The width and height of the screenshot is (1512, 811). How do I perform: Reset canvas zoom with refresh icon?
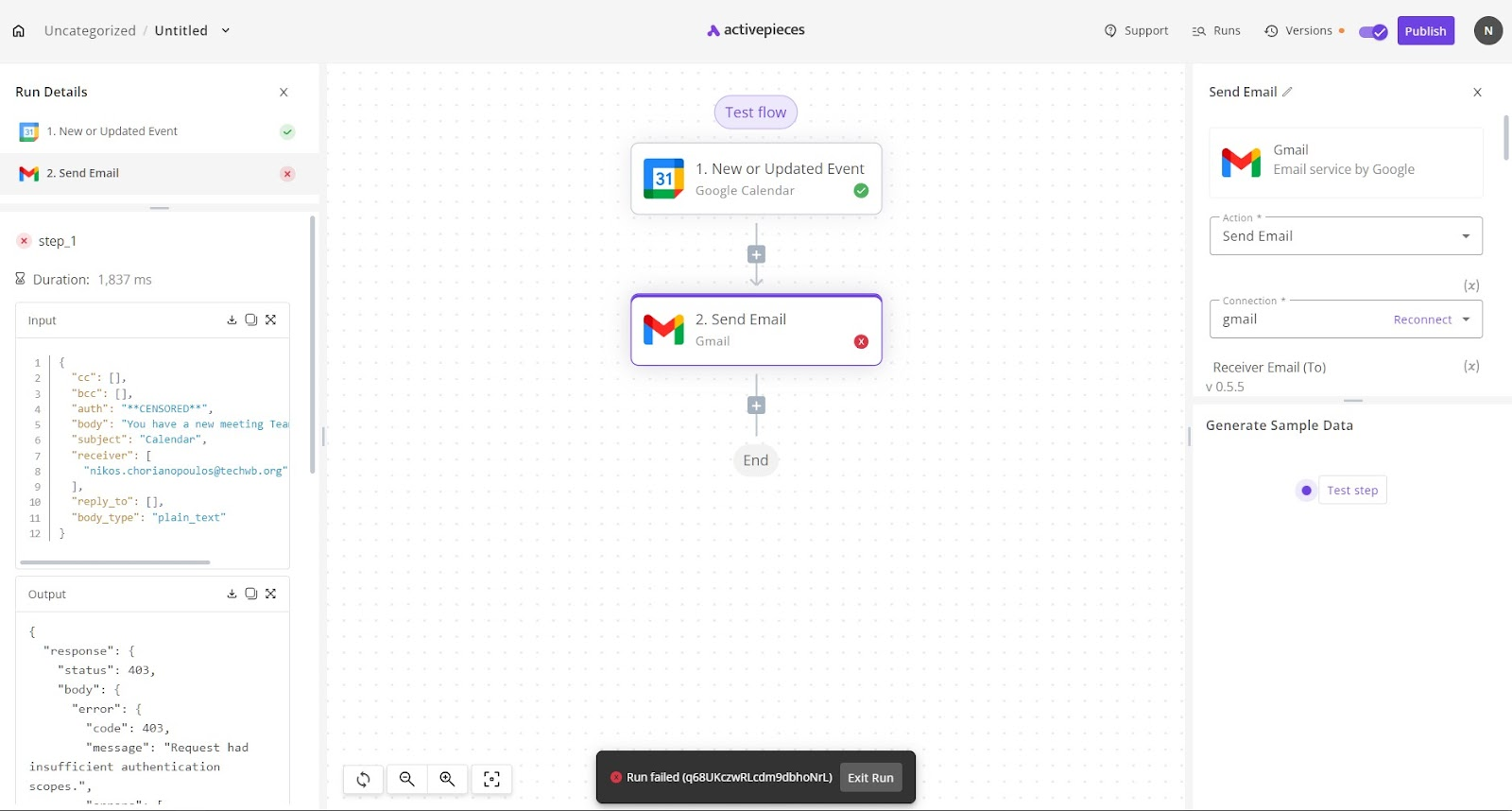pos(364,779)
